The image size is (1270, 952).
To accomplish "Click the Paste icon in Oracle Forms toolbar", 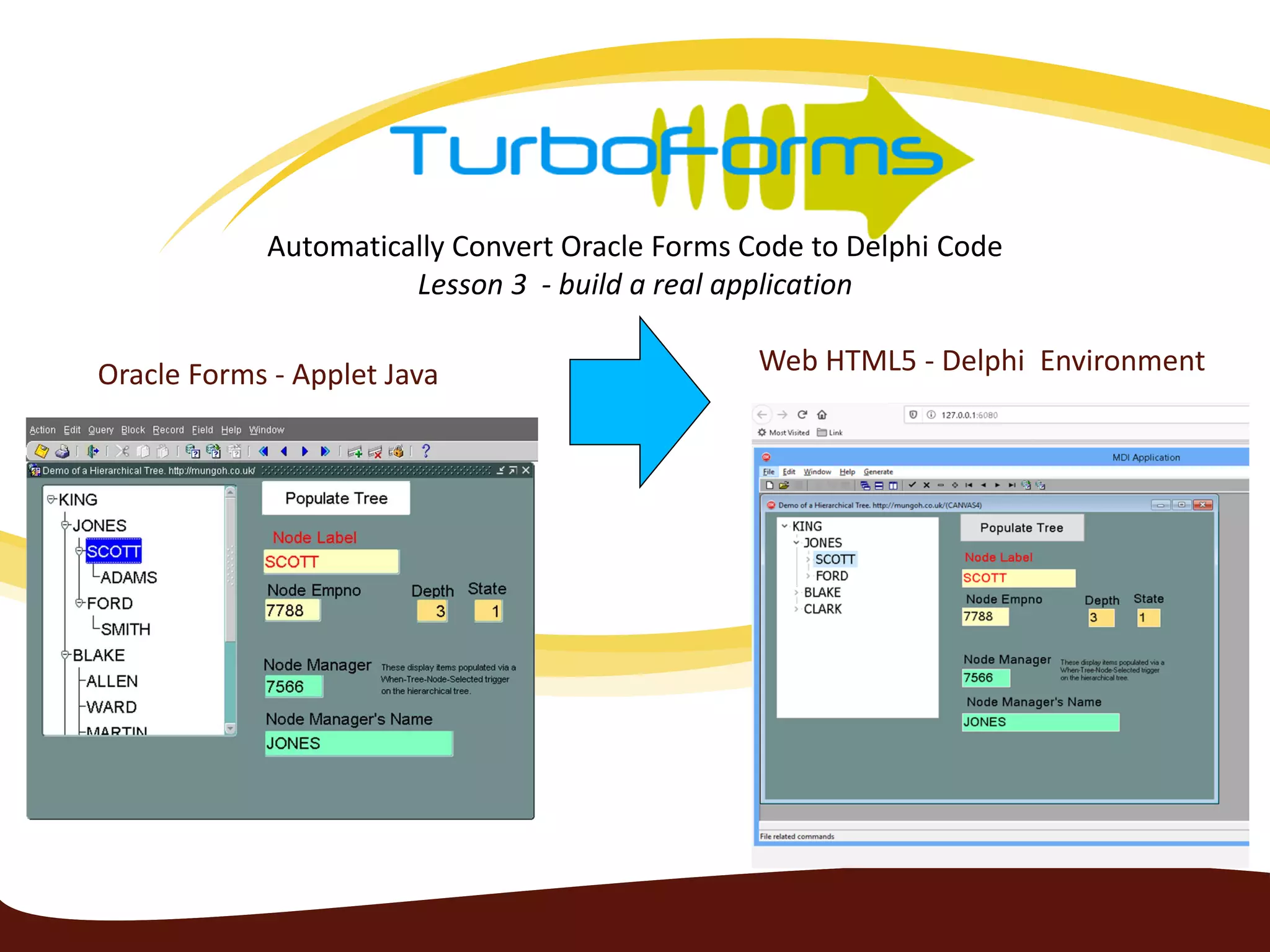I will click(162, 451).
